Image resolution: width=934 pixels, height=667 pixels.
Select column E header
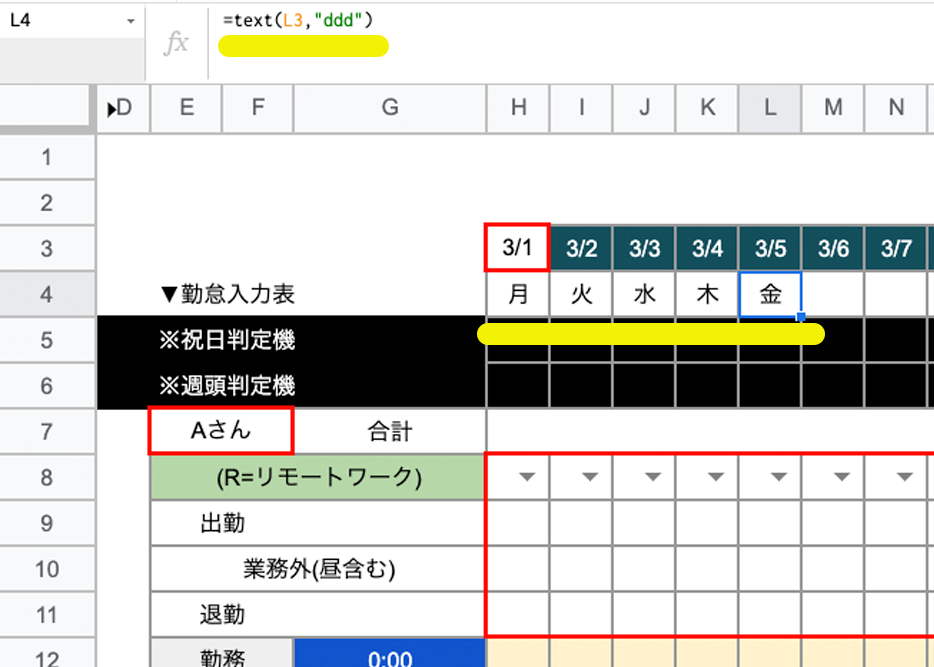pyautogui.click(x=186, y=108)
